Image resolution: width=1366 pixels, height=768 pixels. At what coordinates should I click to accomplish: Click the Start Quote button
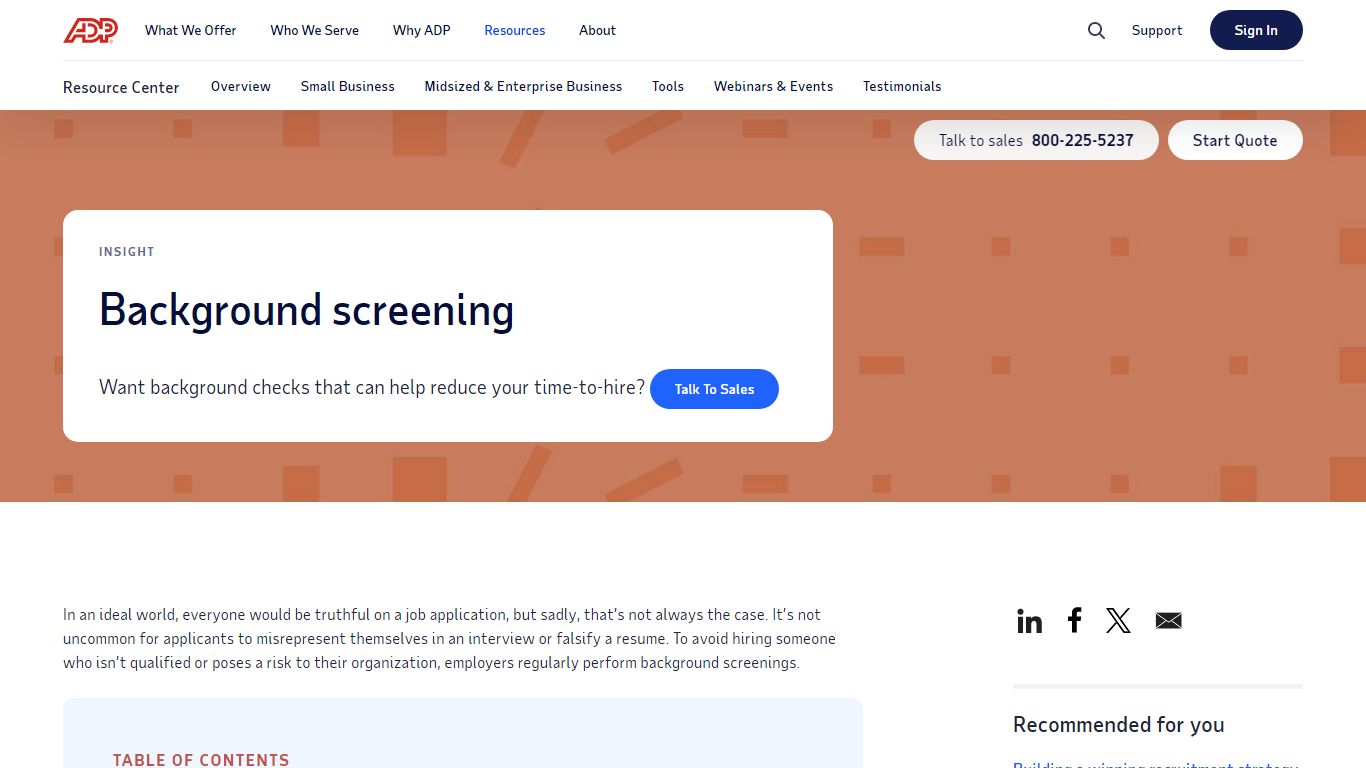tap(1235, 140)
